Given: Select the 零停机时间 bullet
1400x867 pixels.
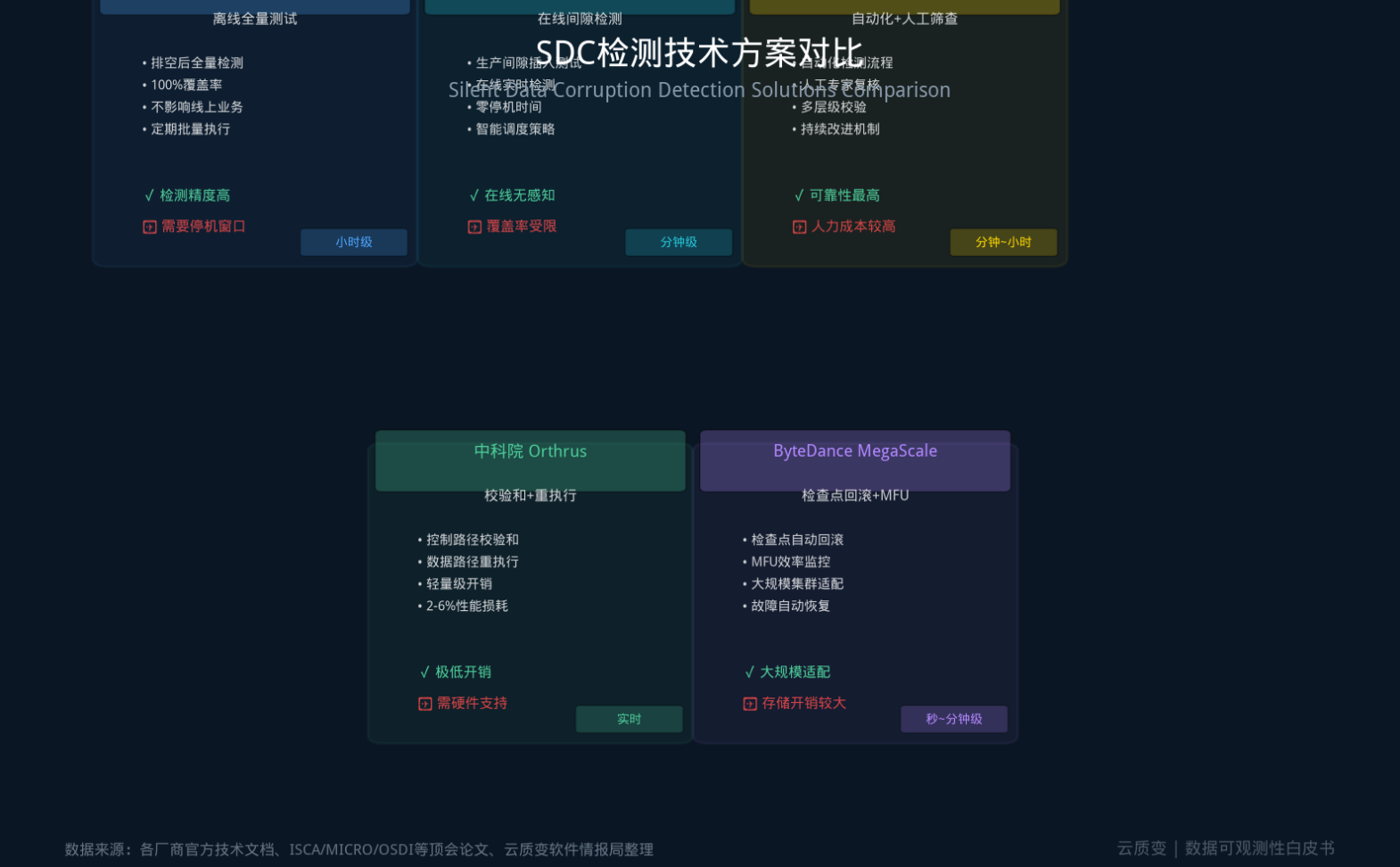Looking at the screenshot, I should (x=504, y=107).
